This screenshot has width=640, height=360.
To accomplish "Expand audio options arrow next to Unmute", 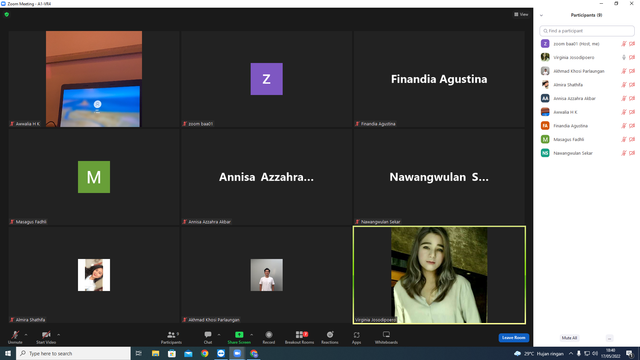I will point(26,335).
